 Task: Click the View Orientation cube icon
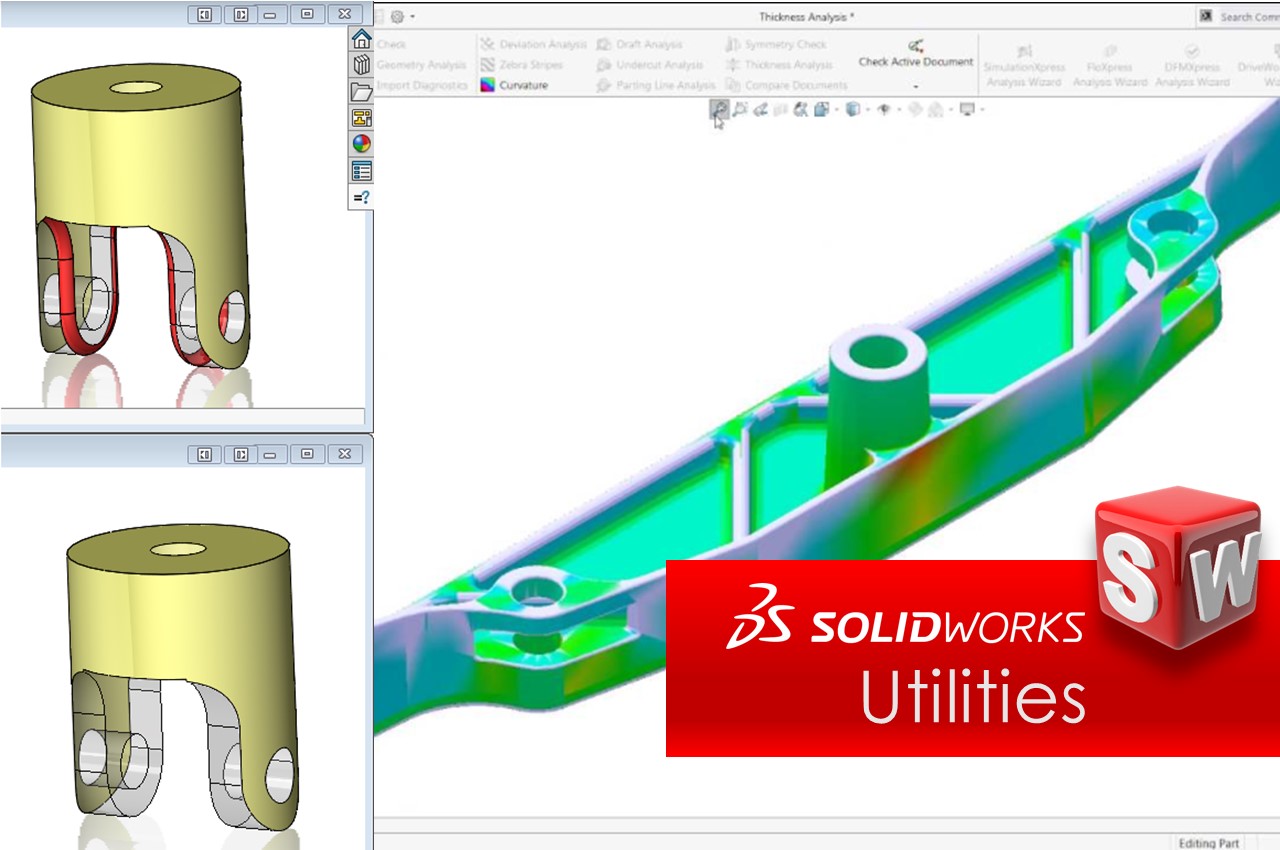pyautogui.click(x=822, y=109)
